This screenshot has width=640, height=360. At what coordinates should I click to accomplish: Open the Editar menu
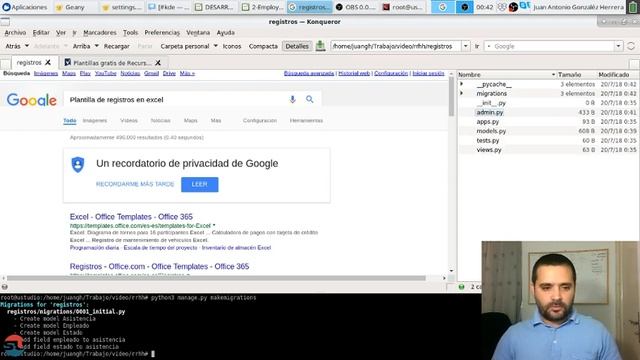(41, 33)
